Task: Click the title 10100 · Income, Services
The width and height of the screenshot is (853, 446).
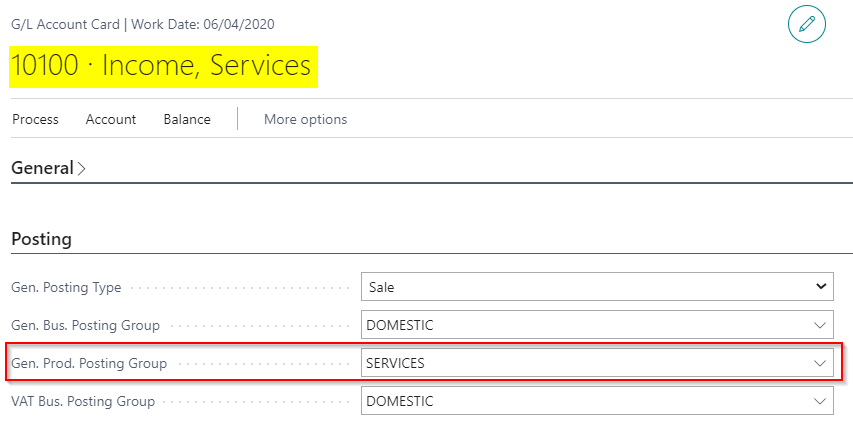Action: point(161,66)
